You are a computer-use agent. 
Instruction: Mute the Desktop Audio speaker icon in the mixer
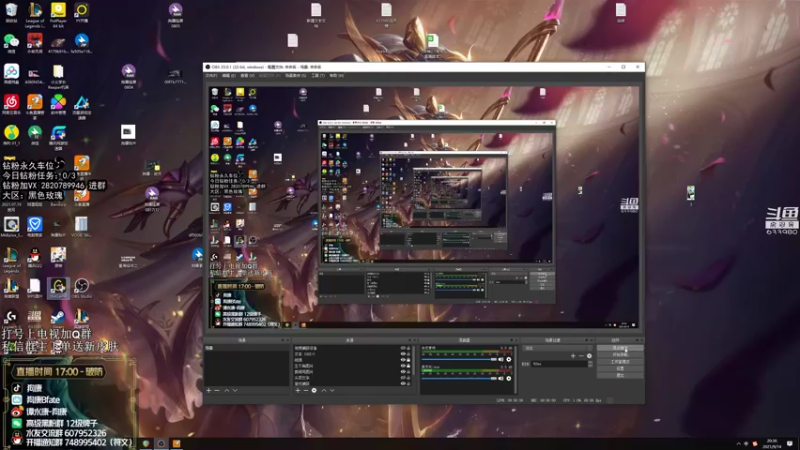[501, 359]
